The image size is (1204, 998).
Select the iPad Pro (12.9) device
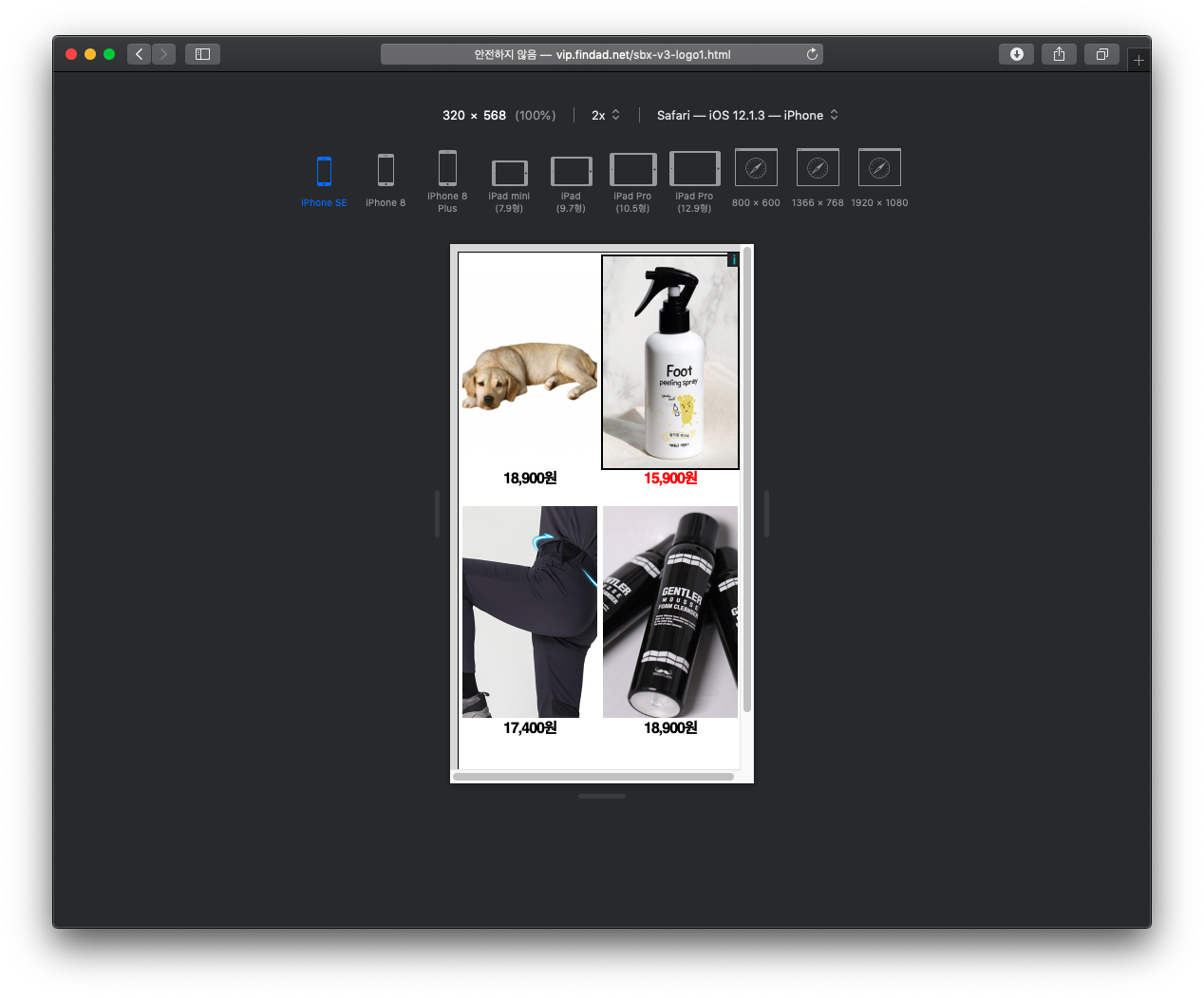coord(694,169)
